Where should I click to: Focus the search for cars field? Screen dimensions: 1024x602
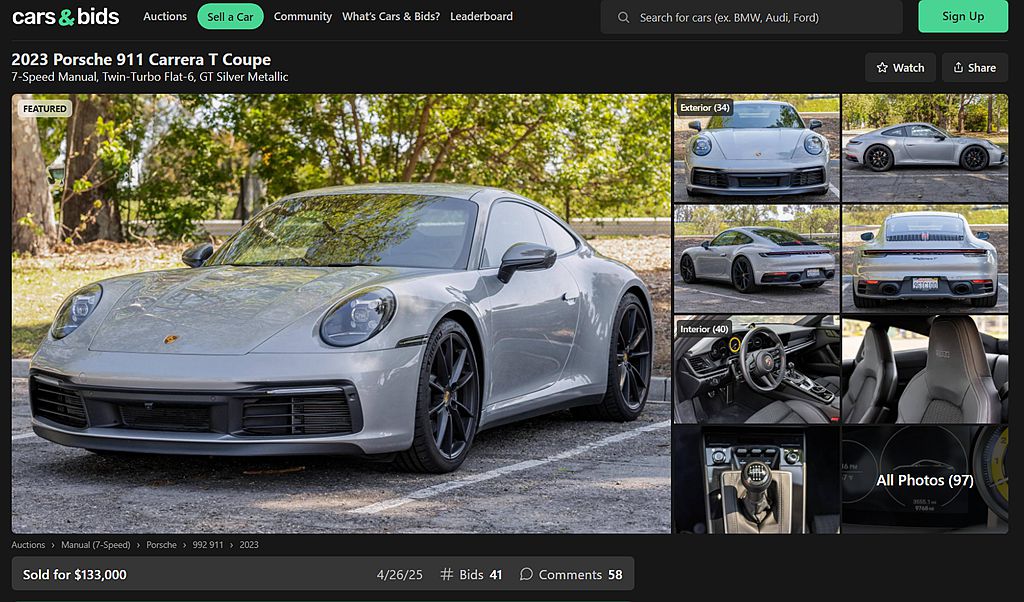(x=752, y=17)
